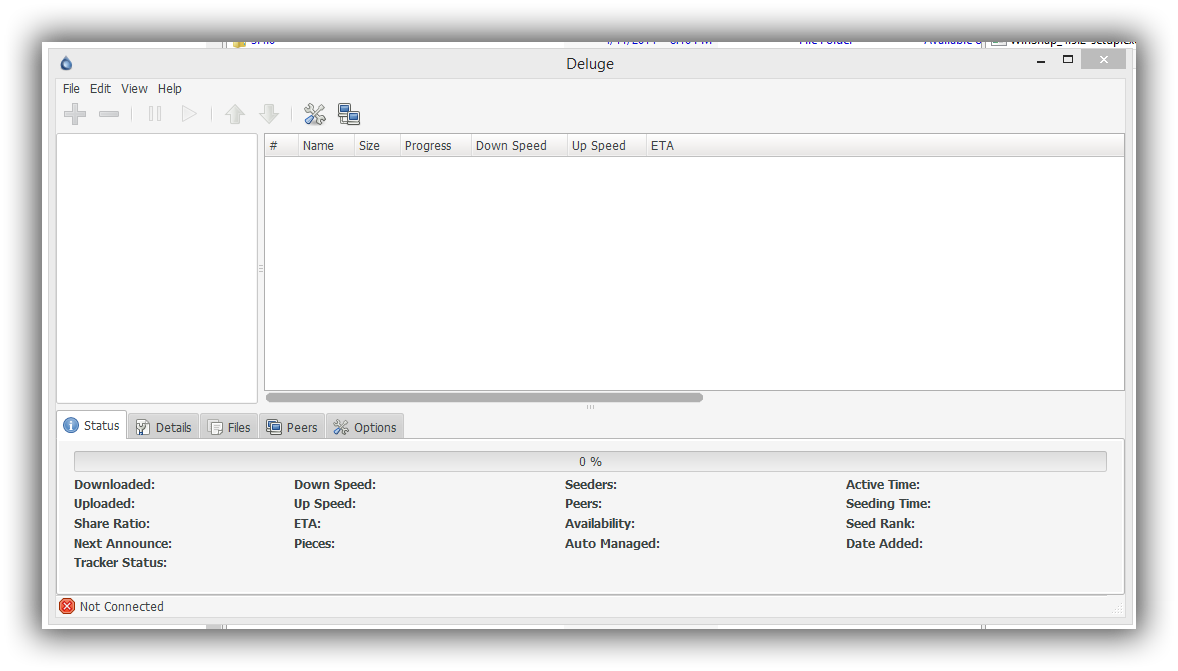Switch to the Files tab

click(x=229, y=428)
